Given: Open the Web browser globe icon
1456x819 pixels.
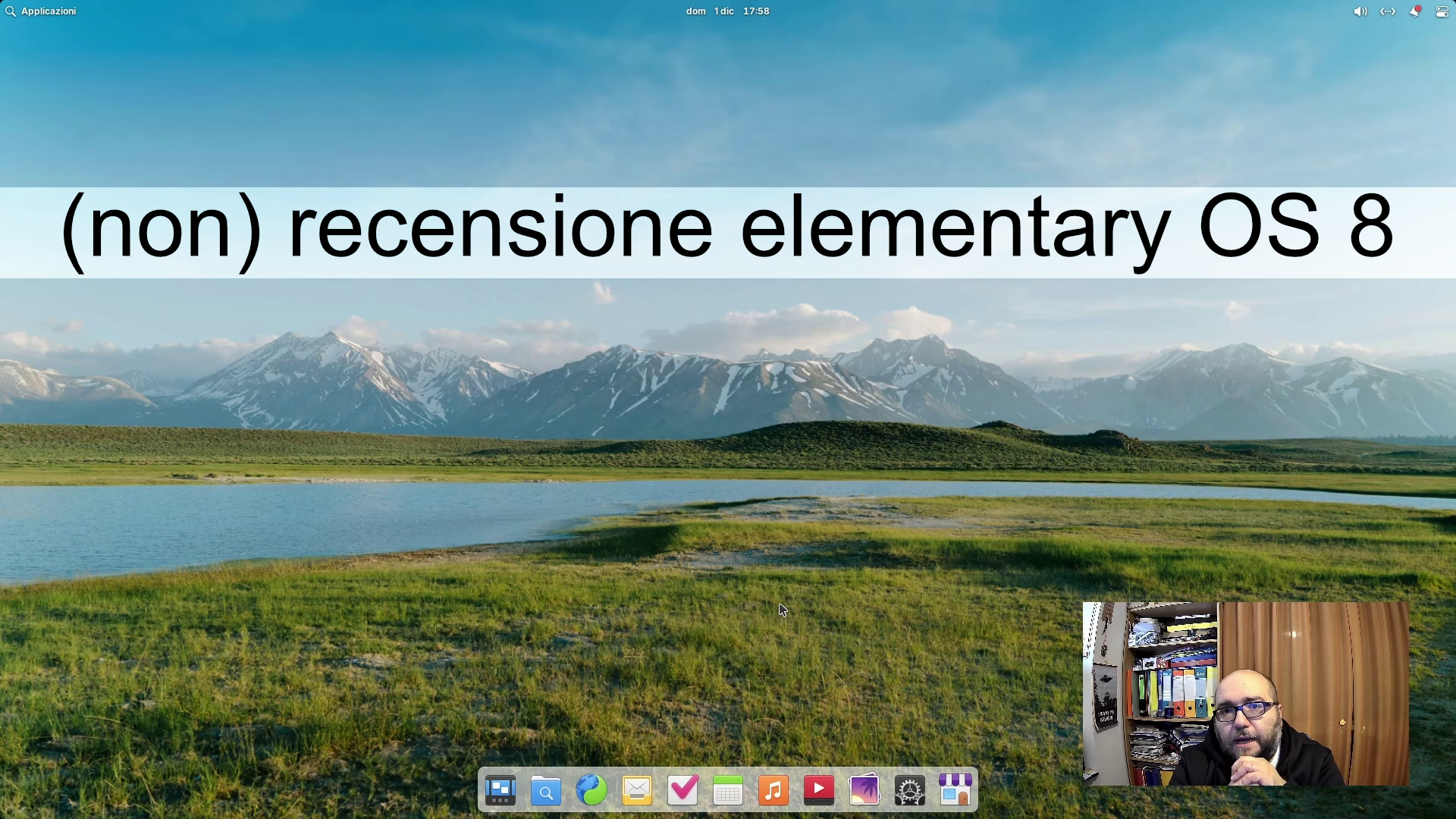Looking at the screenshot, I should point(591,790).
